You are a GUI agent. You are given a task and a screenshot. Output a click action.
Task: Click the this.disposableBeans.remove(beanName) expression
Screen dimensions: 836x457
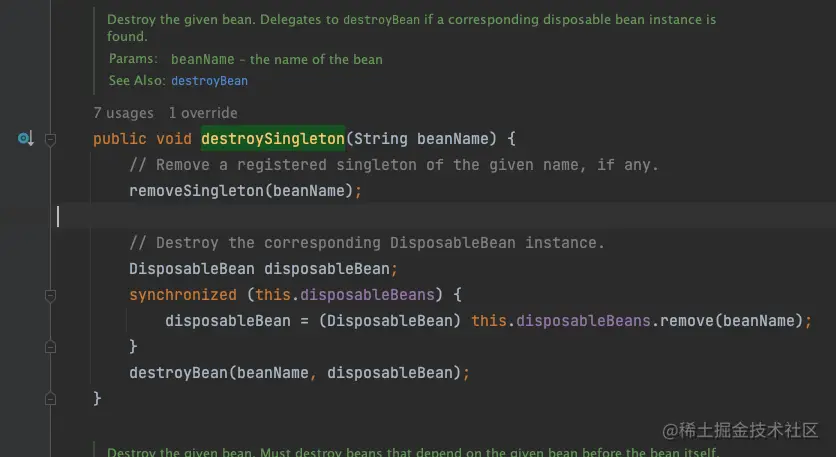637,321
